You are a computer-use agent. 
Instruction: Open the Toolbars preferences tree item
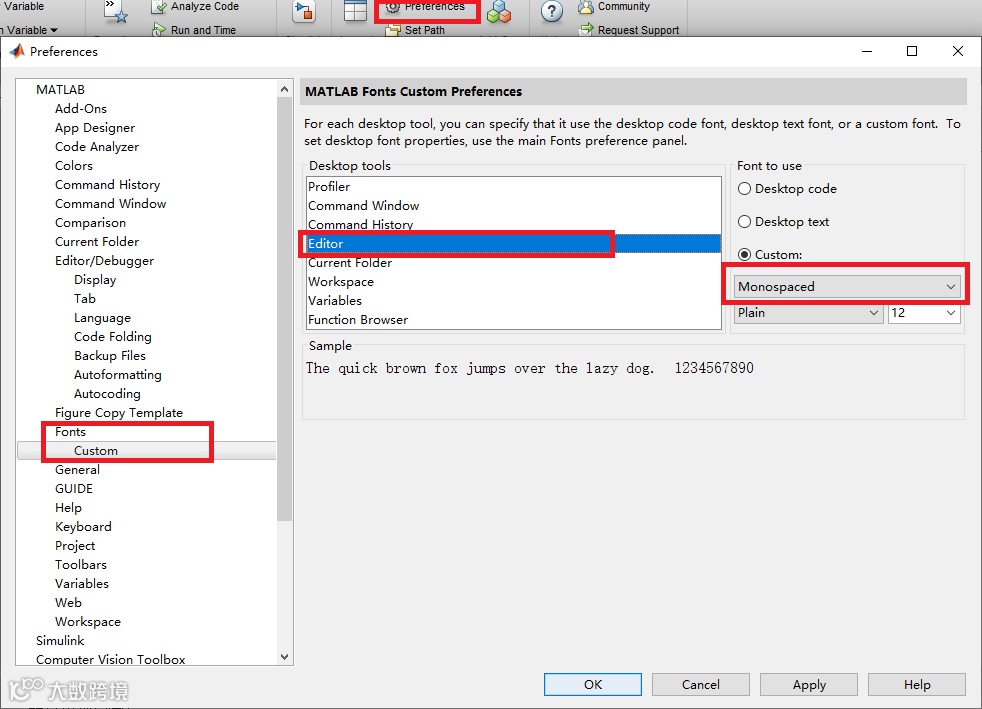81,565
